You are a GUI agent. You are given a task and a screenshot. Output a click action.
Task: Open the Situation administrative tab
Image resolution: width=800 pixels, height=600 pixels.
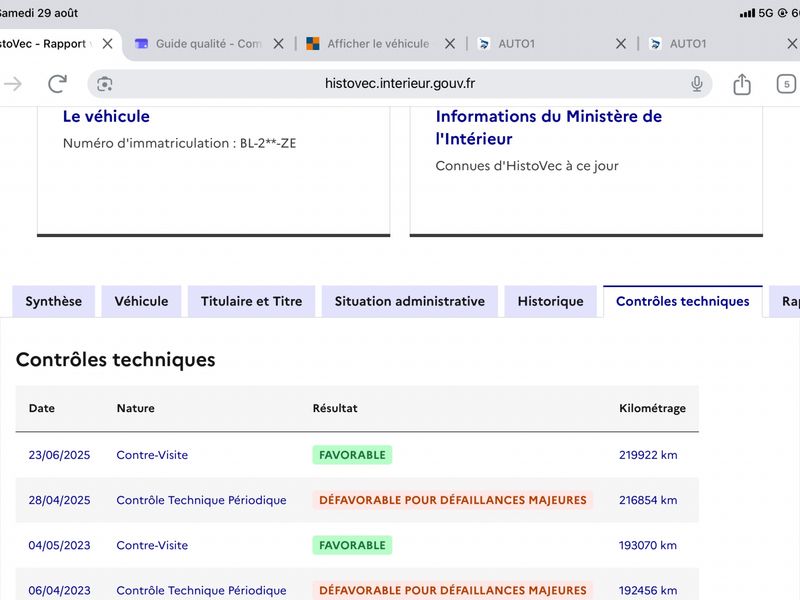[410, 302]
